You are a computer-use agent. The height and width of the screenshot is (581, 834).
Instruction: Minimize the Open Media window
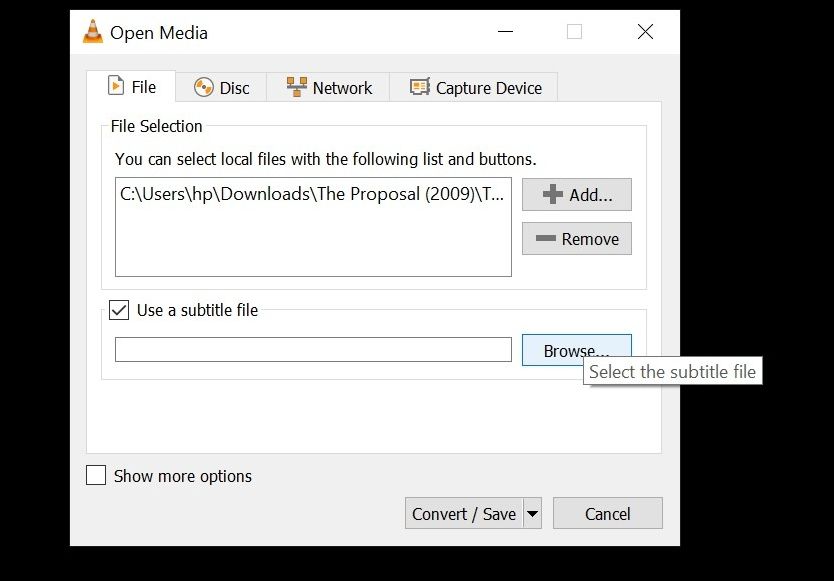[x=506, y=32]
